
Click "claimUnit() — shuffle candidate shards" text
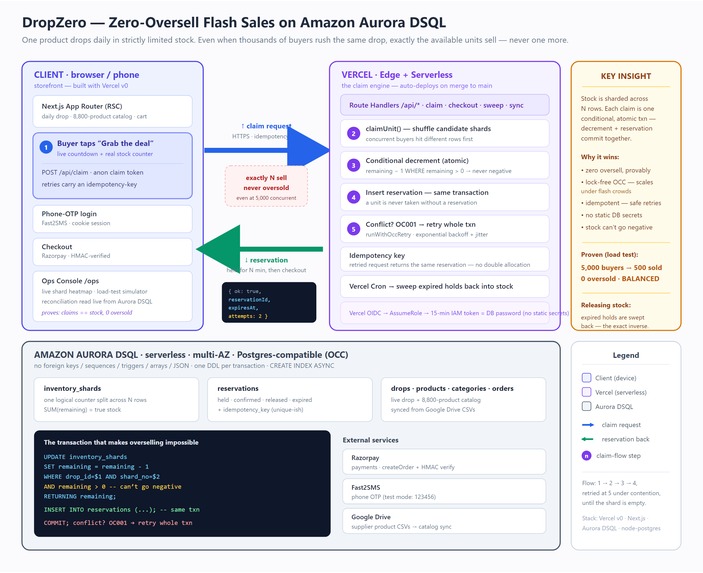428,129
